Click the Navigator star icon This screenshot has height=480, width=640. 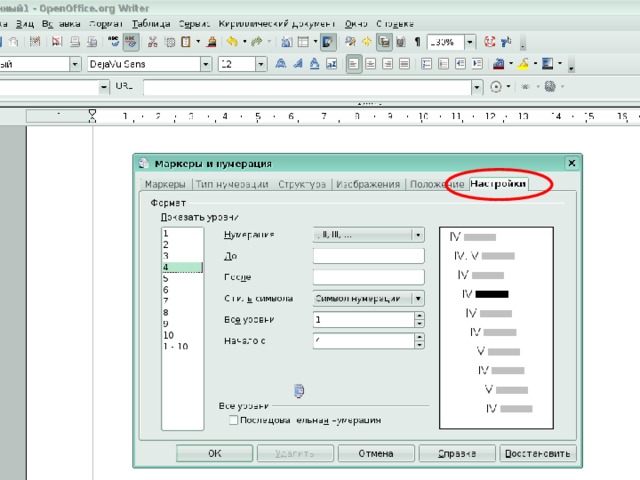pyautogui.click(x=367, y=42)
